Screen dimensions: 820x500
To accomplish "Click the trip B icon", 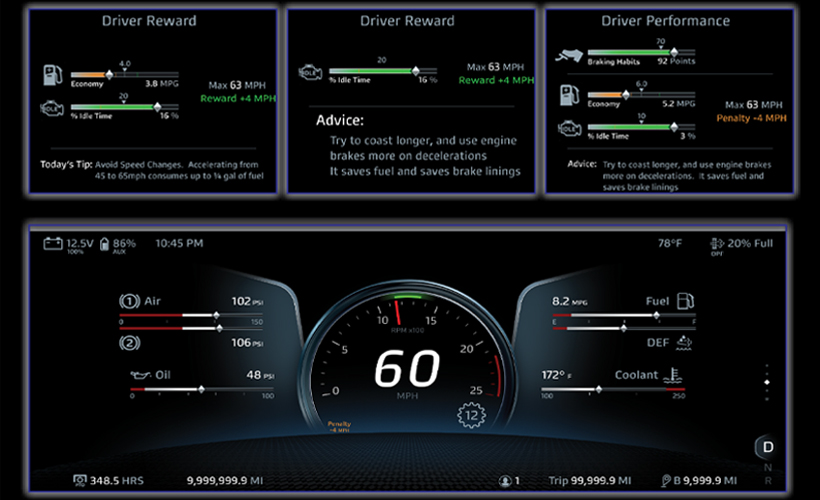I will (666, 481).
